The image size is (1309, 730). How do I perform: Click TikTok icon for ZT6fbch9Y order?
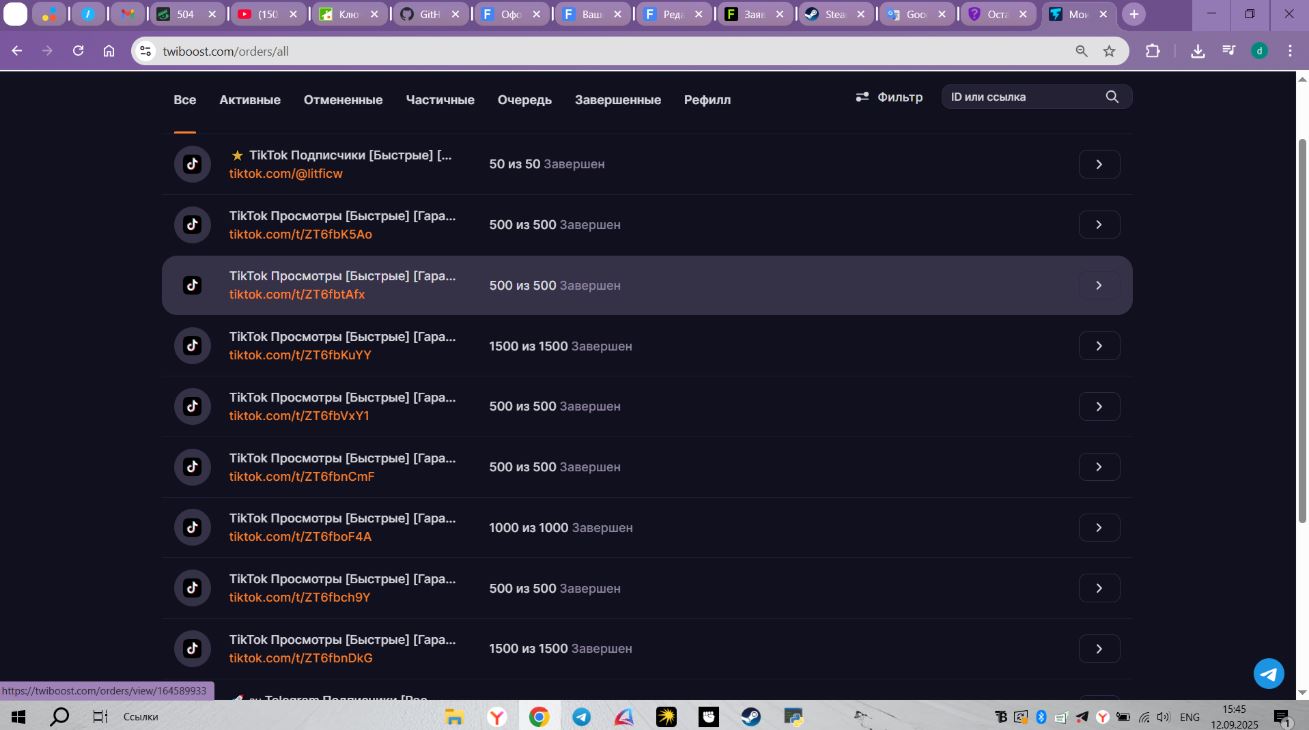pyautogui.click(x=193, y=588)
